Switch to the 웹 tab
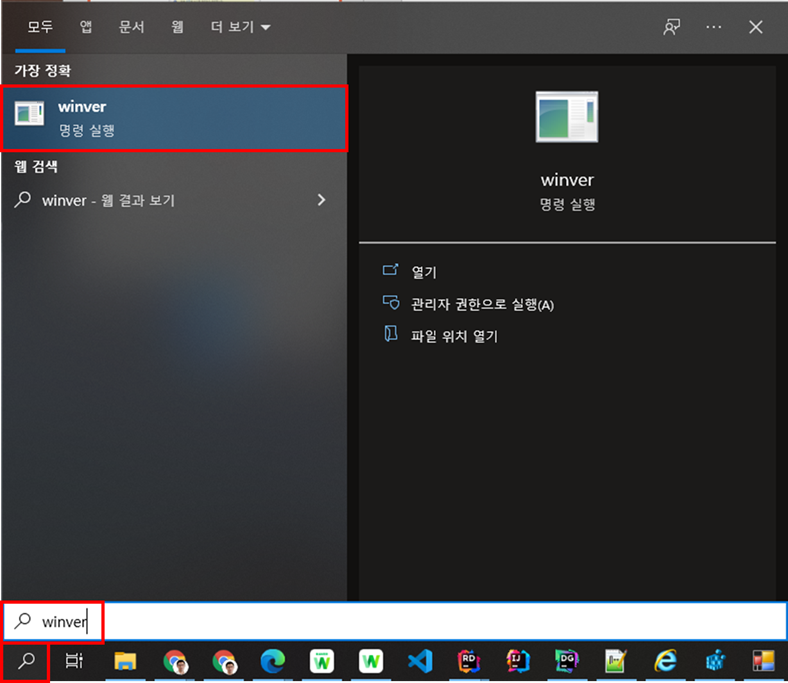Image resolution: width=788 pixels, height=683 pixels. [x=177, y=27]
